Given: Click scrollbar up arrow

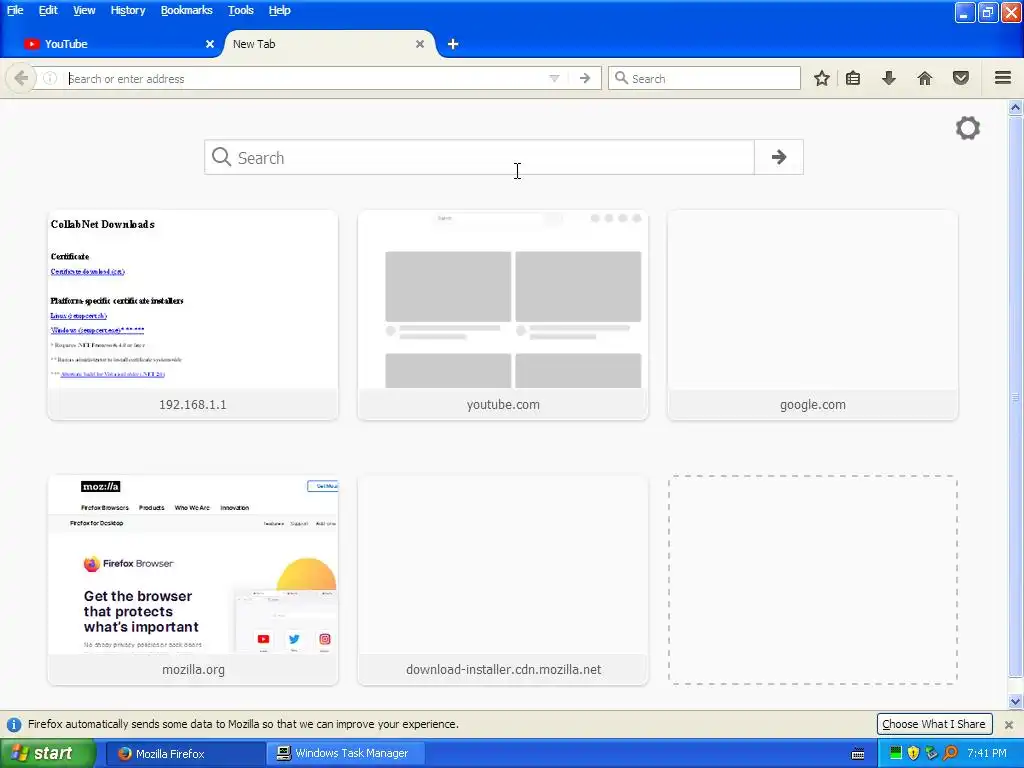Looking at the screenshot, I should [1016, 107].
